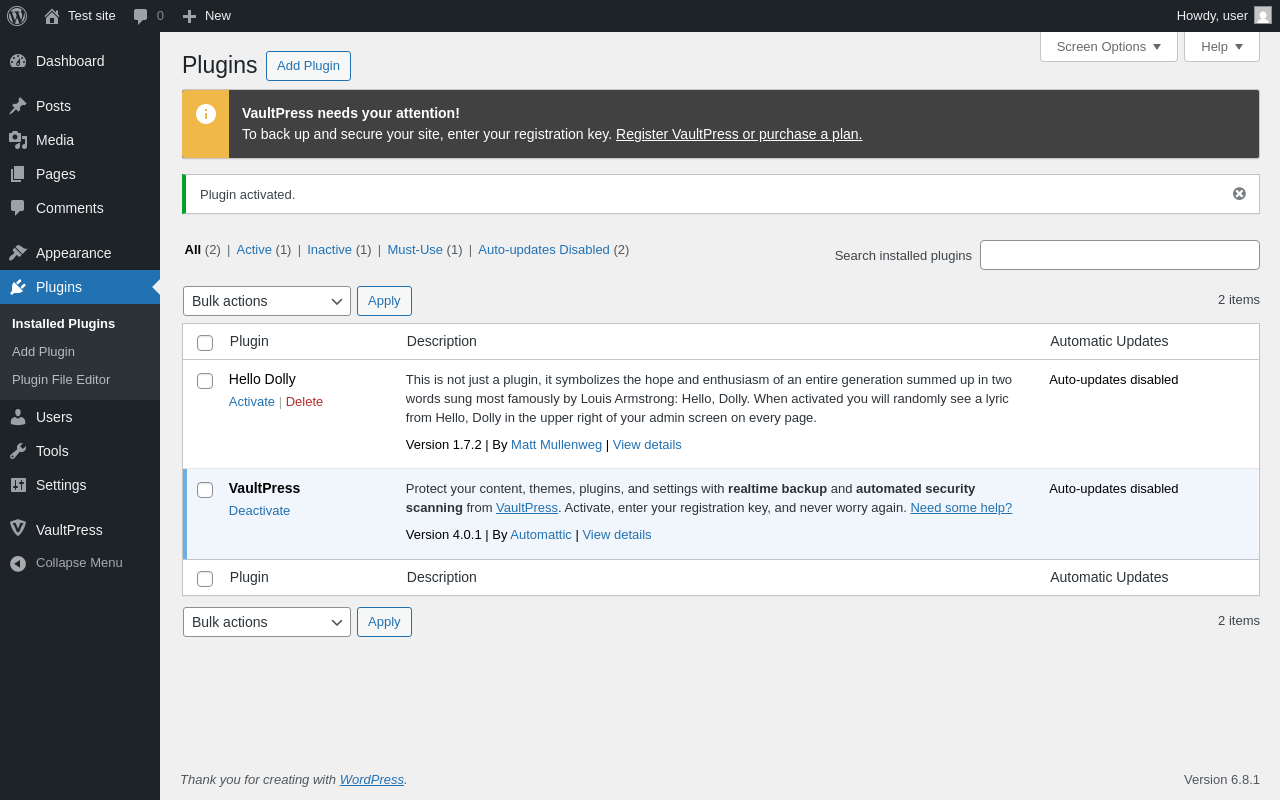
Task: Open the bottom Bulk actions dropdown
Action: 267,622
